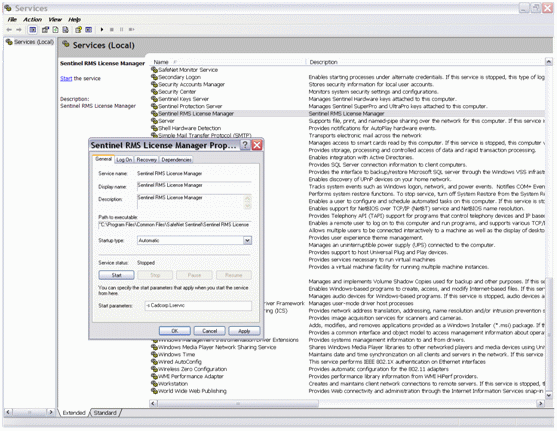Click the gear icon beside Sentinel Keys Server

(154, 99)
